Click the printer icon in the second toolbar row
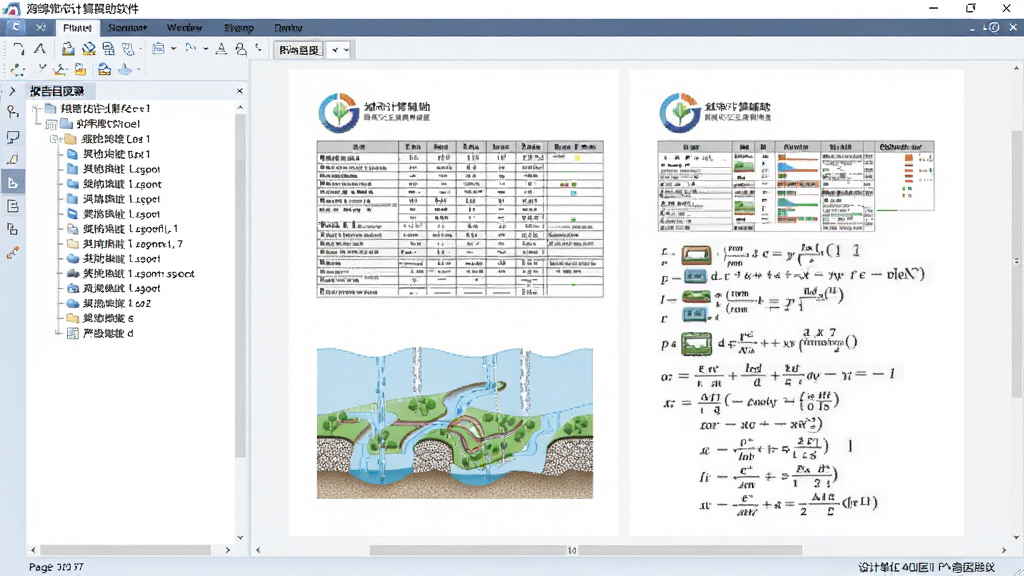1024x576 pixels. tap(104, 70)
